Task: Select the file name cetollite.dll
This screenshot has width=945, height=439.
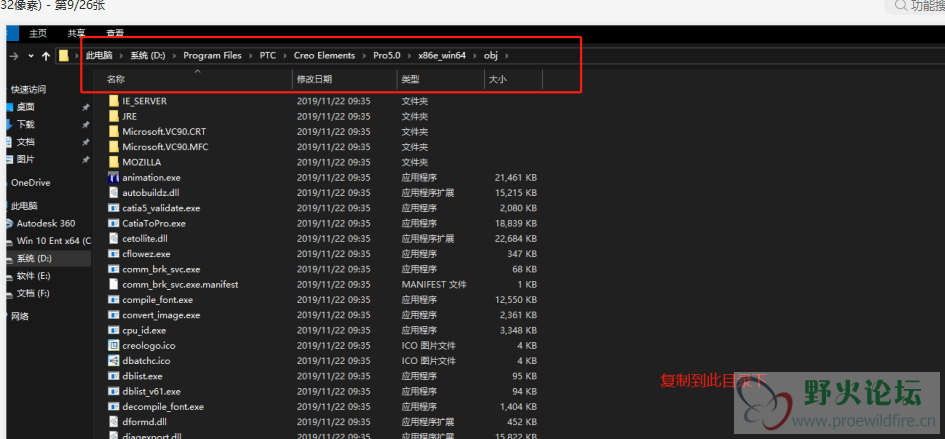Action: [x=147, y=238]
